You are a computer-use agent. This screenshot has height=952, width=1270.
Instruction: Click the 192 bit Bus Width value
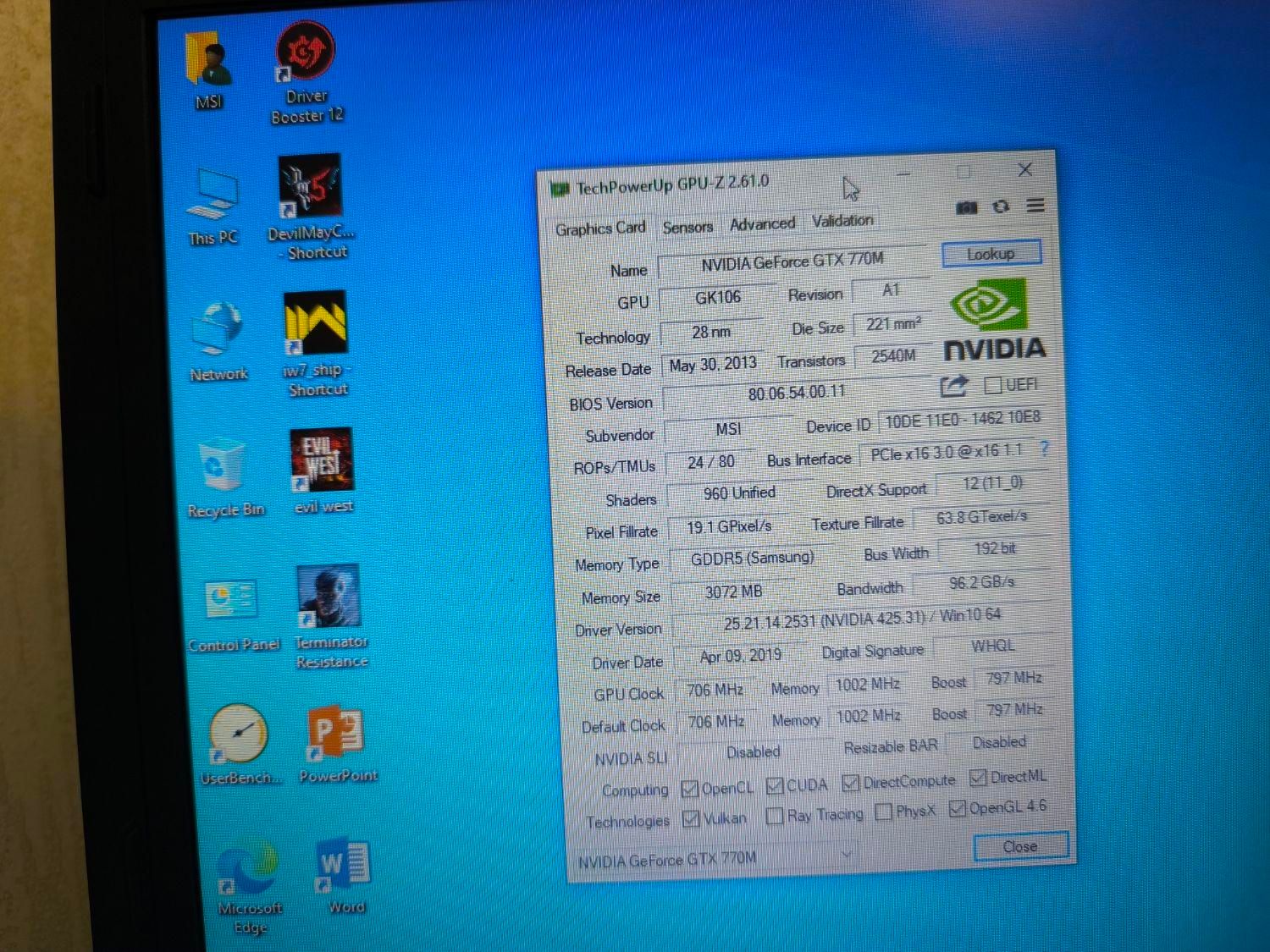994,549
